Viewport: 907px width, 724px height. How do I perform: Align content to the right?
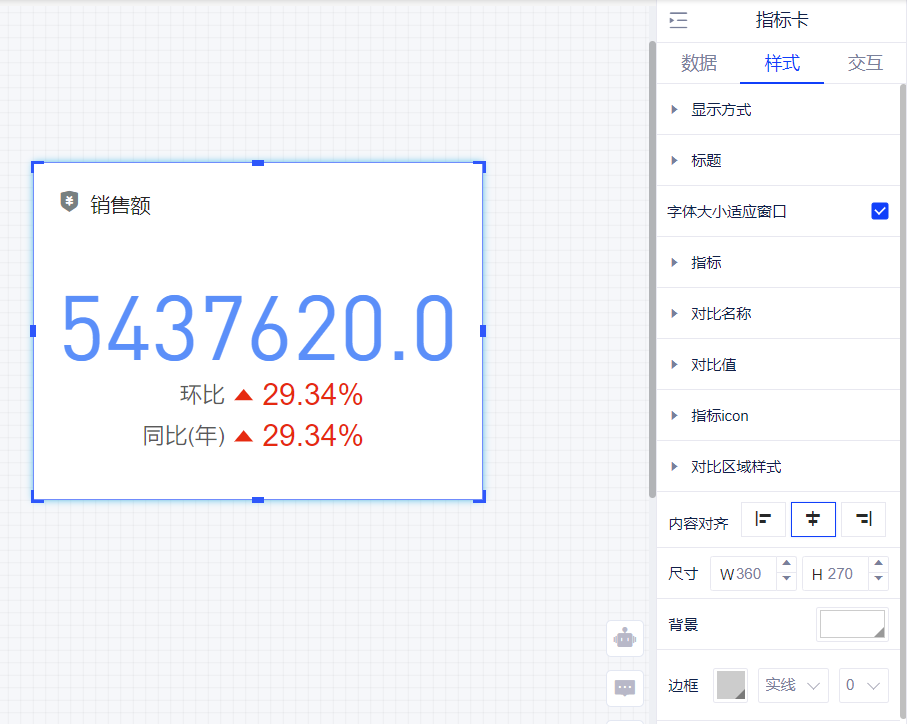863,519
